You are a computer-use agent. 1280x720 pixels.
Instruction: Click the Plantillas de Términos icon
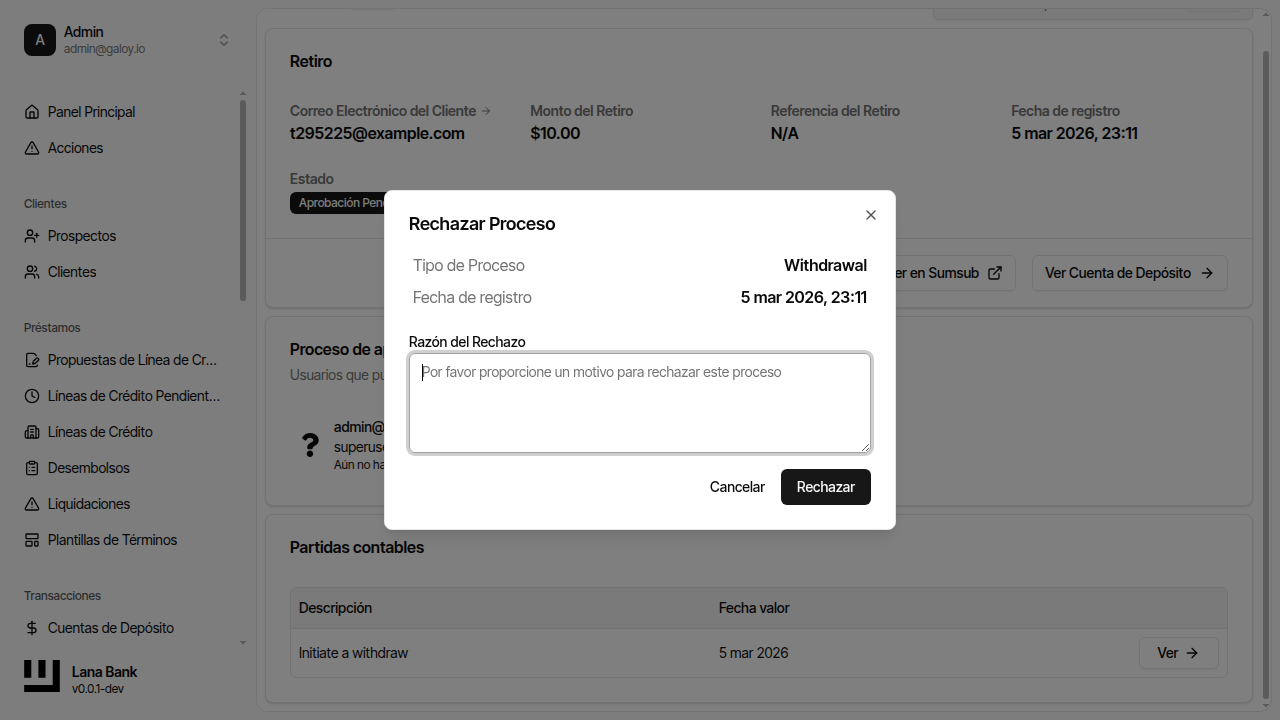click(32, 540)
